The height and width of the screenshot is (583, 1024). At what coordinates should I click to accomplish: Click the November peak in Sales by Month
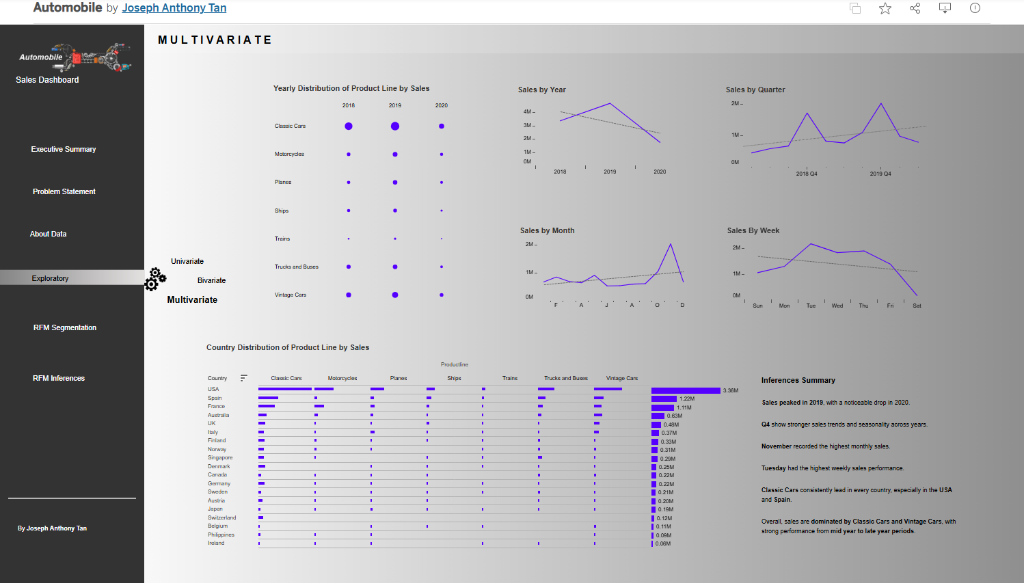670,244
